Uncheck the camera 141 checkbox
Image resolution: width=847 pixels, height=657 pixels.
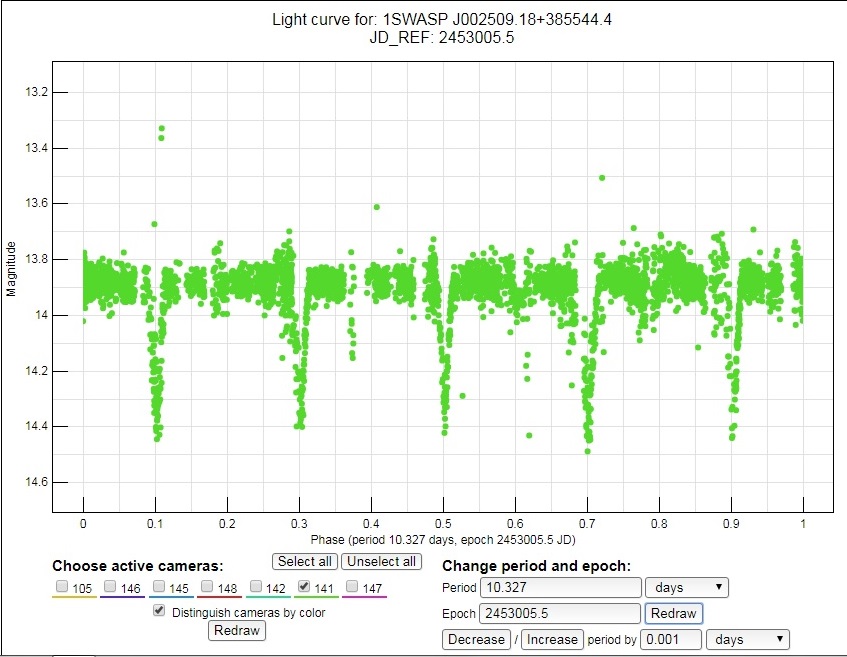305,587
